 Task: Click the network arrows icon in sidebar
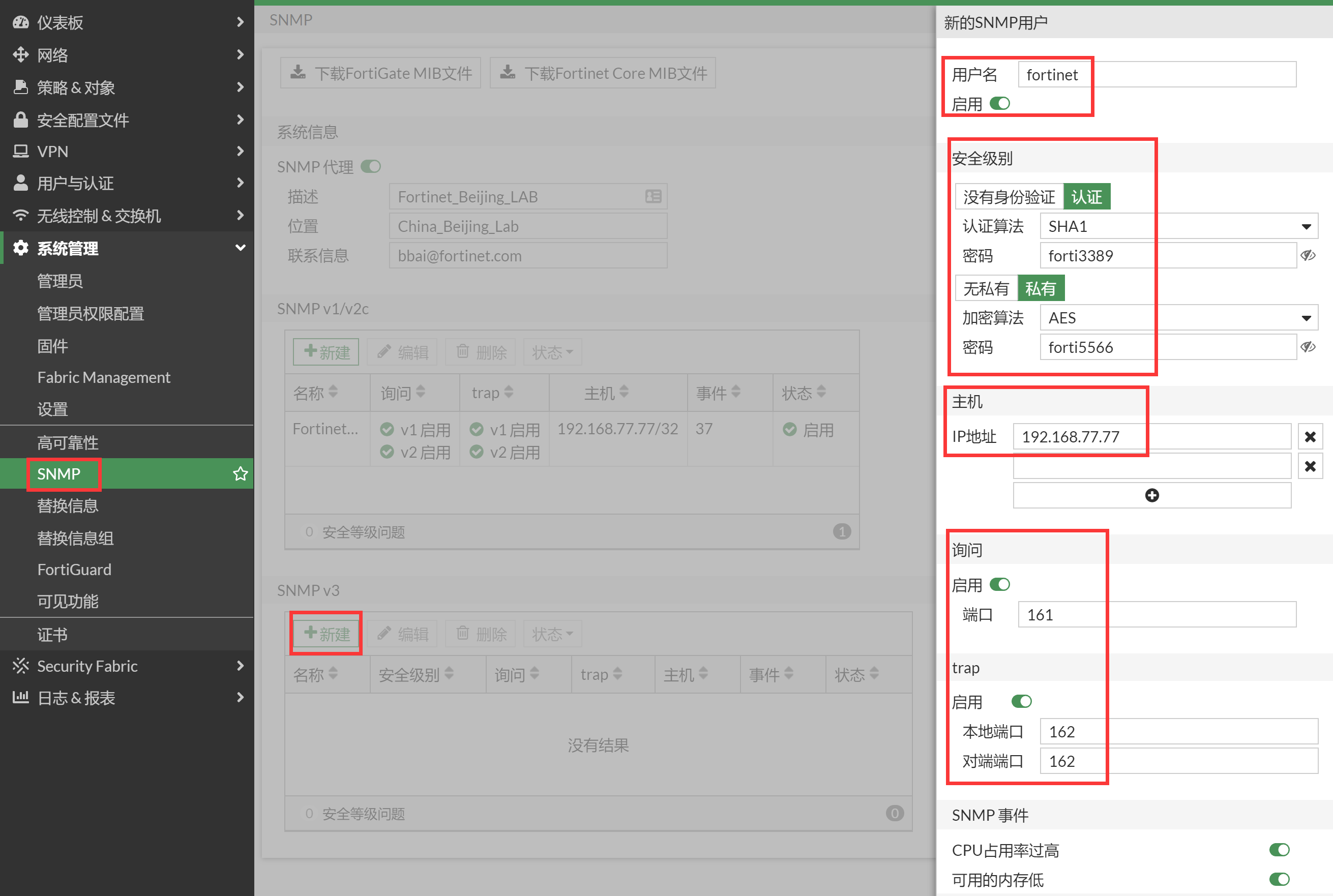pos(20,55)
